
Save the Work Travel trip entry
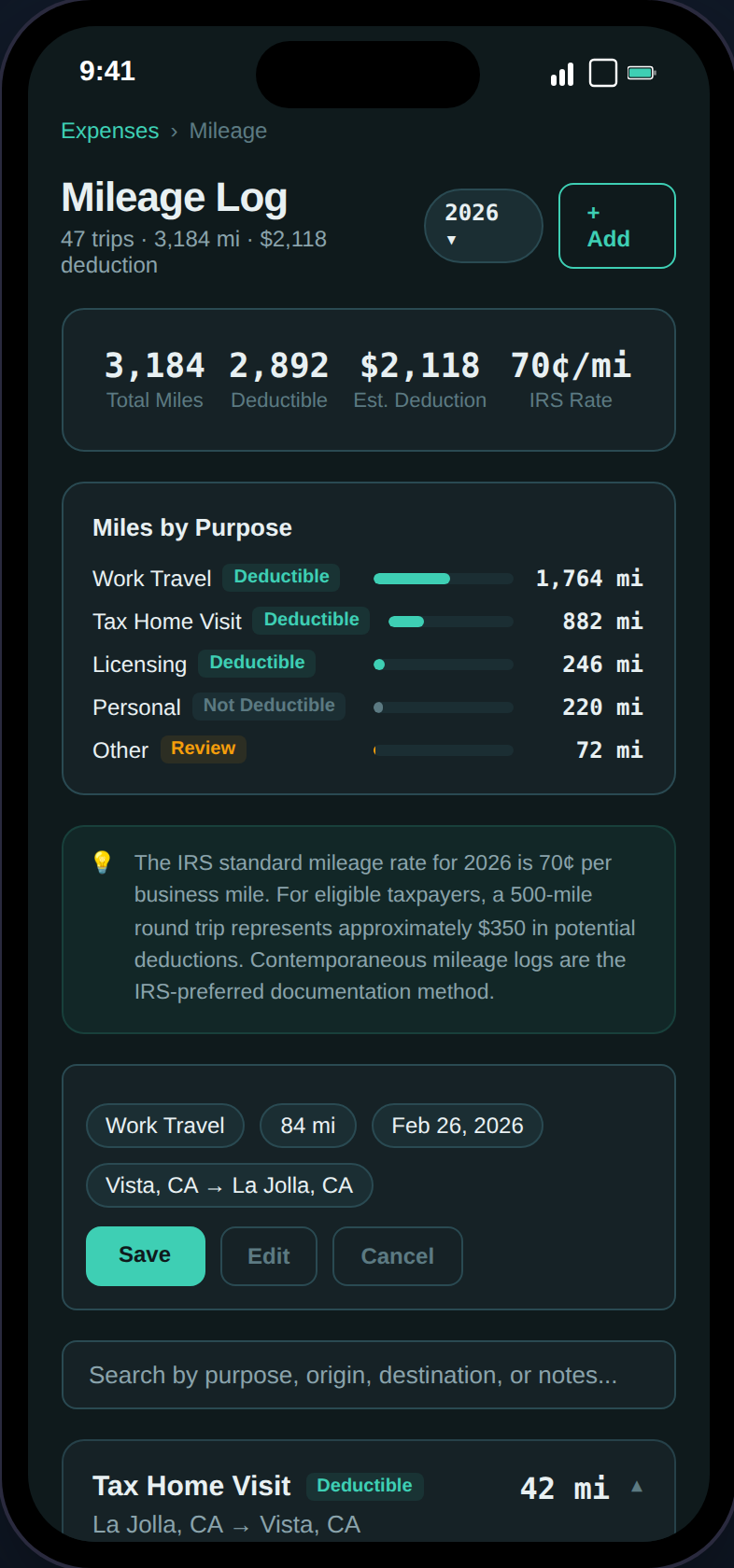point(145,1256)
